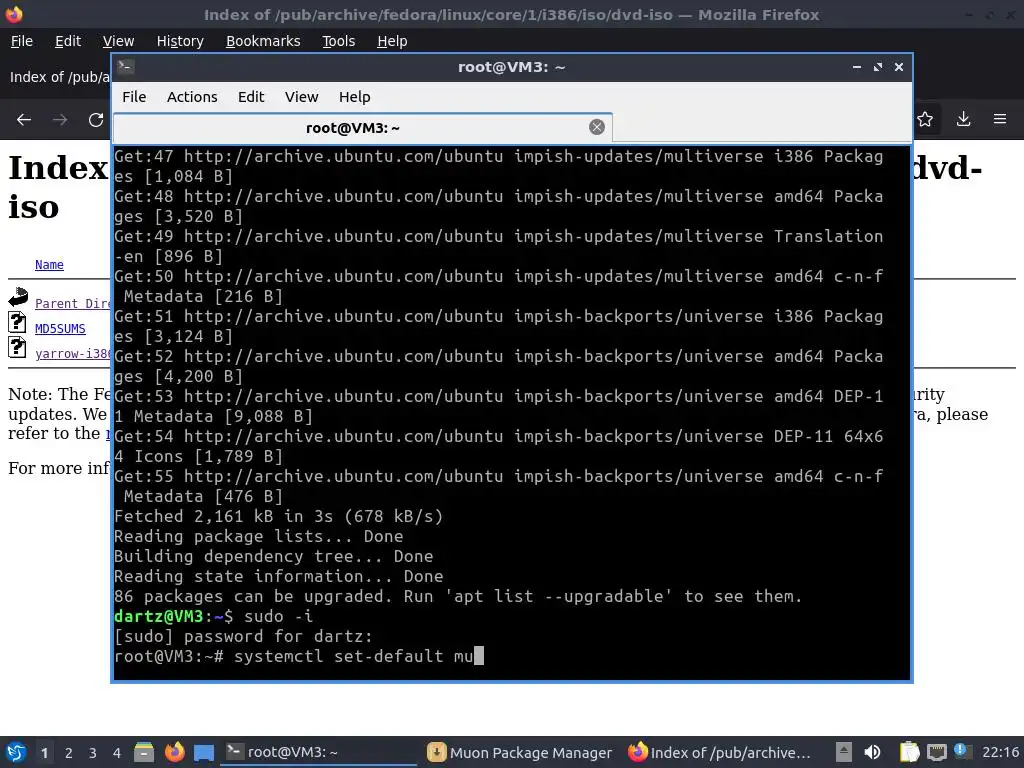1024x768 pixels.
Task: Open the Firefox History menu
Action: 180,41
